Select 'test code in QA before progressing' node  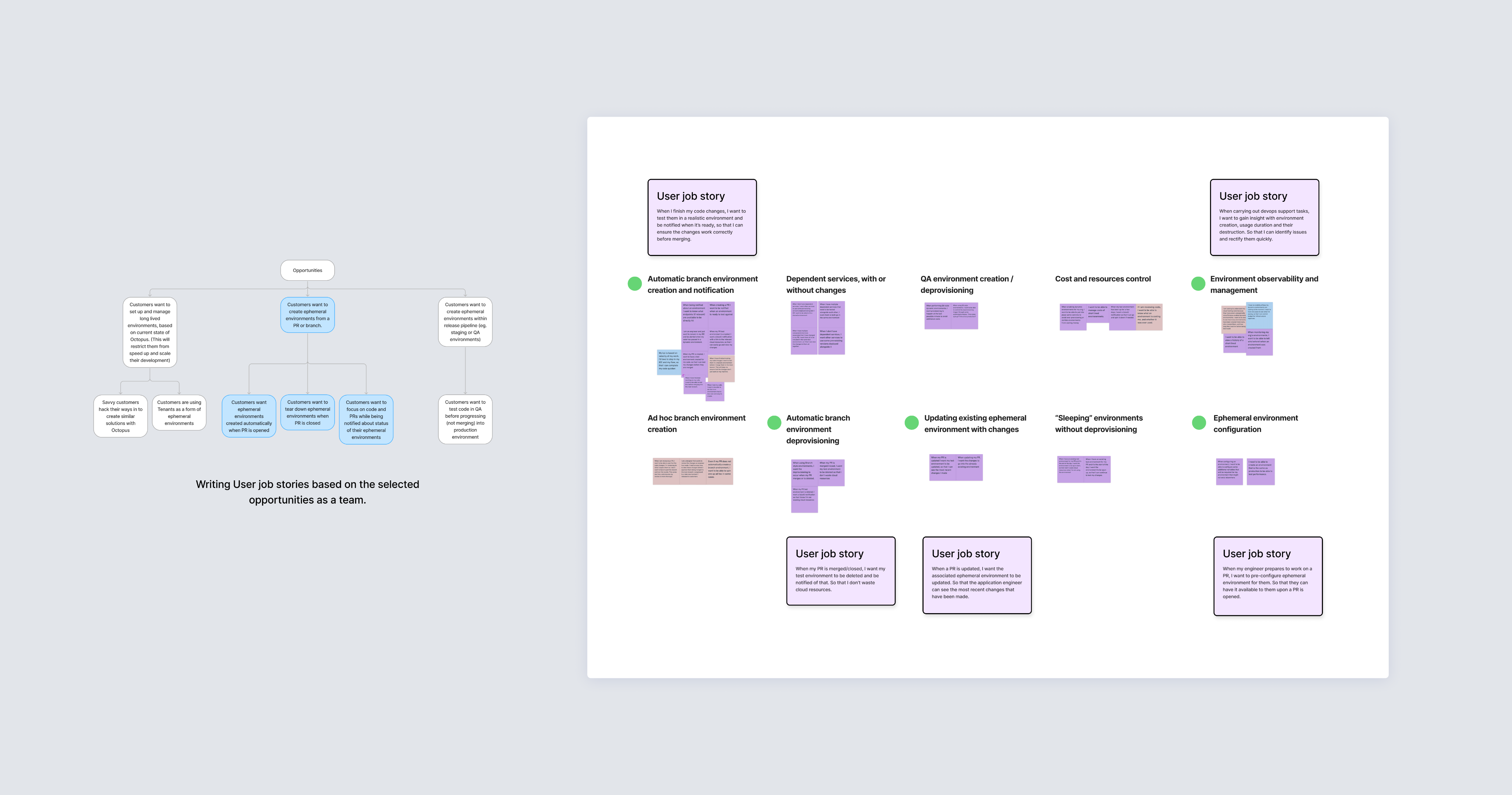[x=465, y=419]
